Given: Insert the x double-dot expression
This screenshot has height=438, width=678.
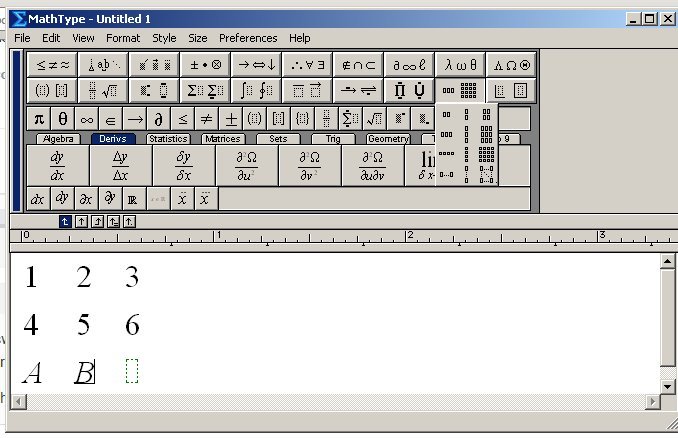Looking at the screenshot, I should point(182,199).
